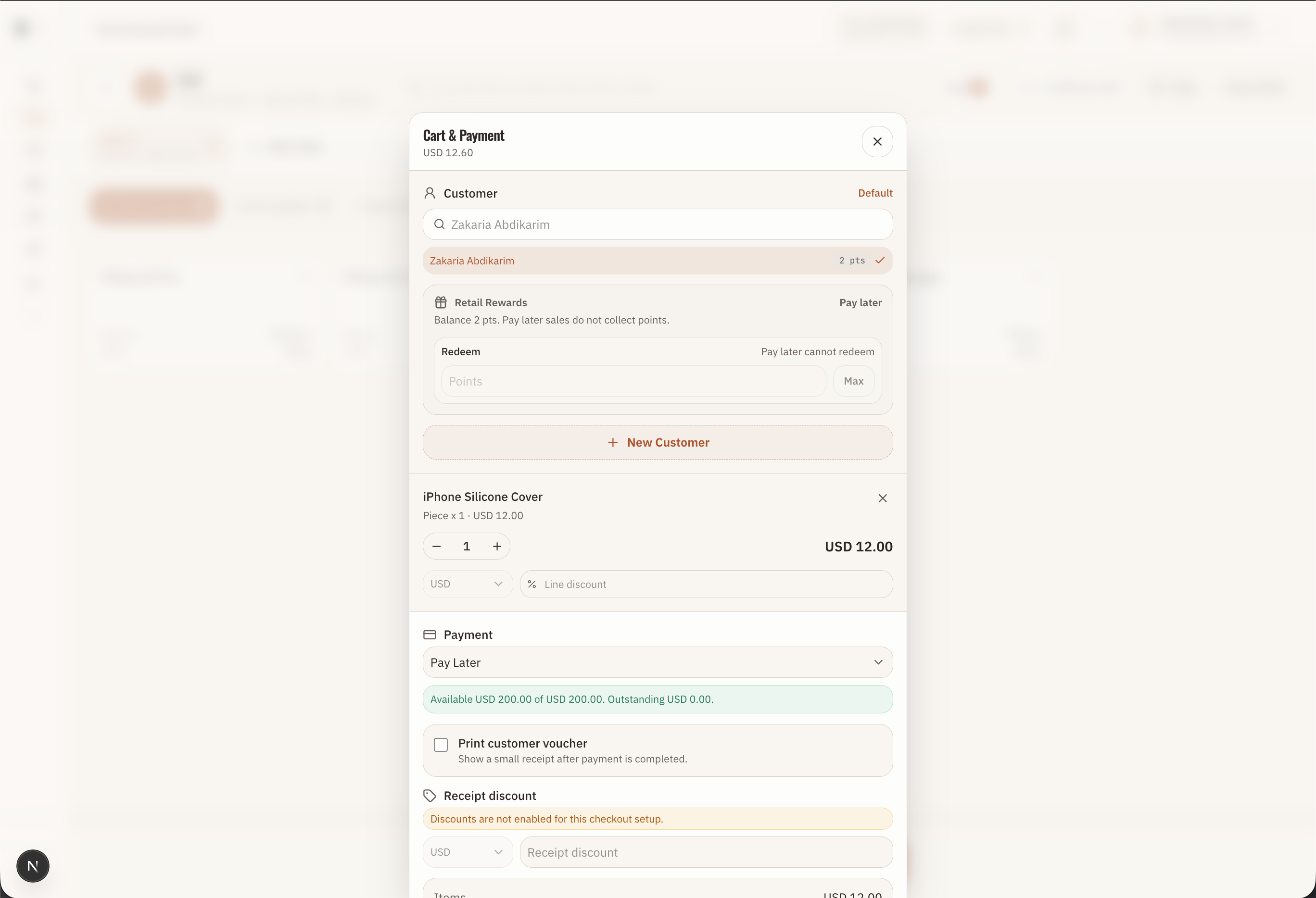Click the Customer person icon
This screenshot has width=1316, height=898.
[x=430, y=194]
